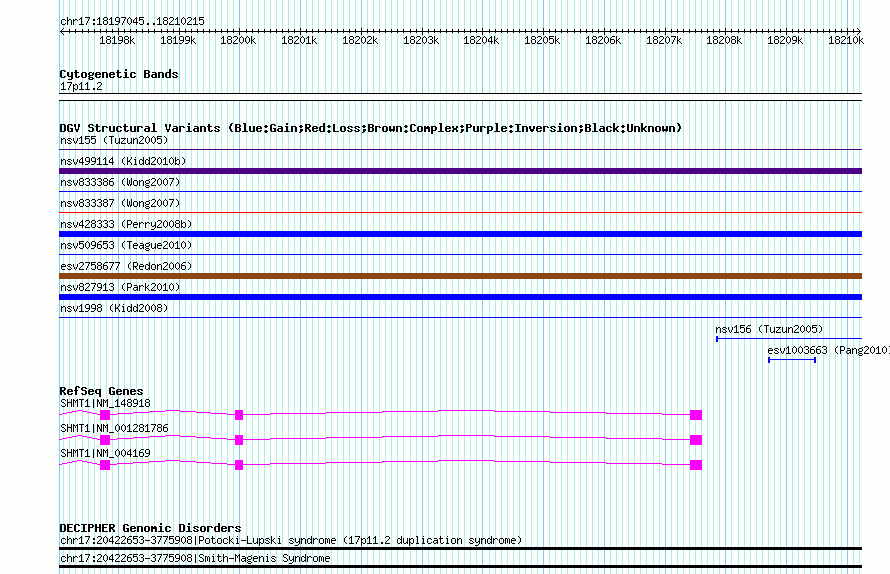Click nsv509653 (Teague2010) variant label

[x=126, y=245]
